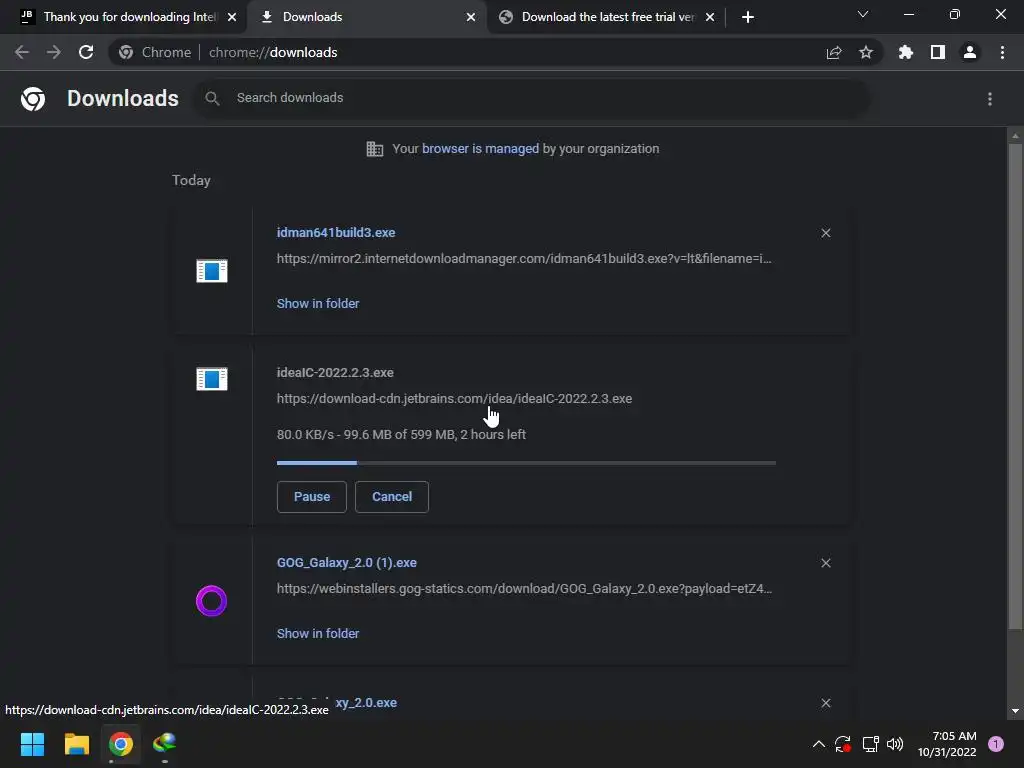Cancel the ideaIC-2022.2.3.exe download

pos(392,497)
